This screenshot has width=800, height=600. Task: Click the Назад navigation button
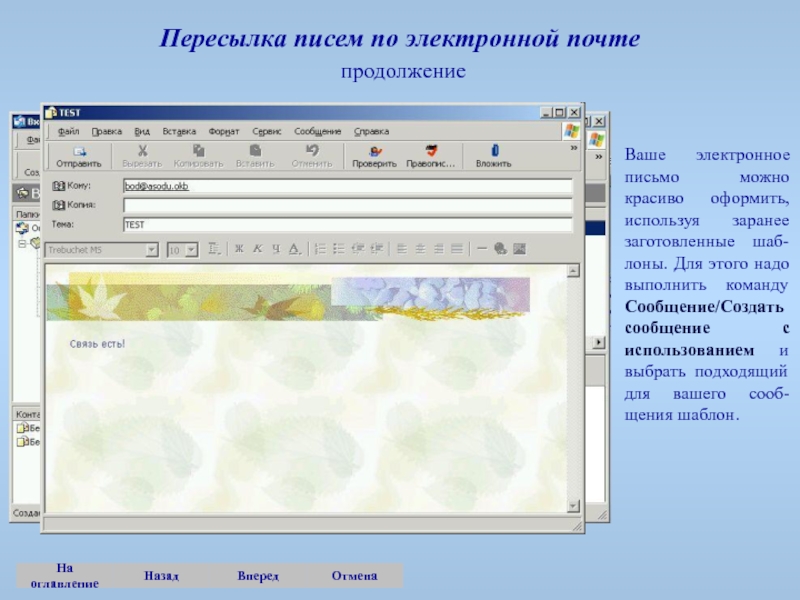[161, 576]
